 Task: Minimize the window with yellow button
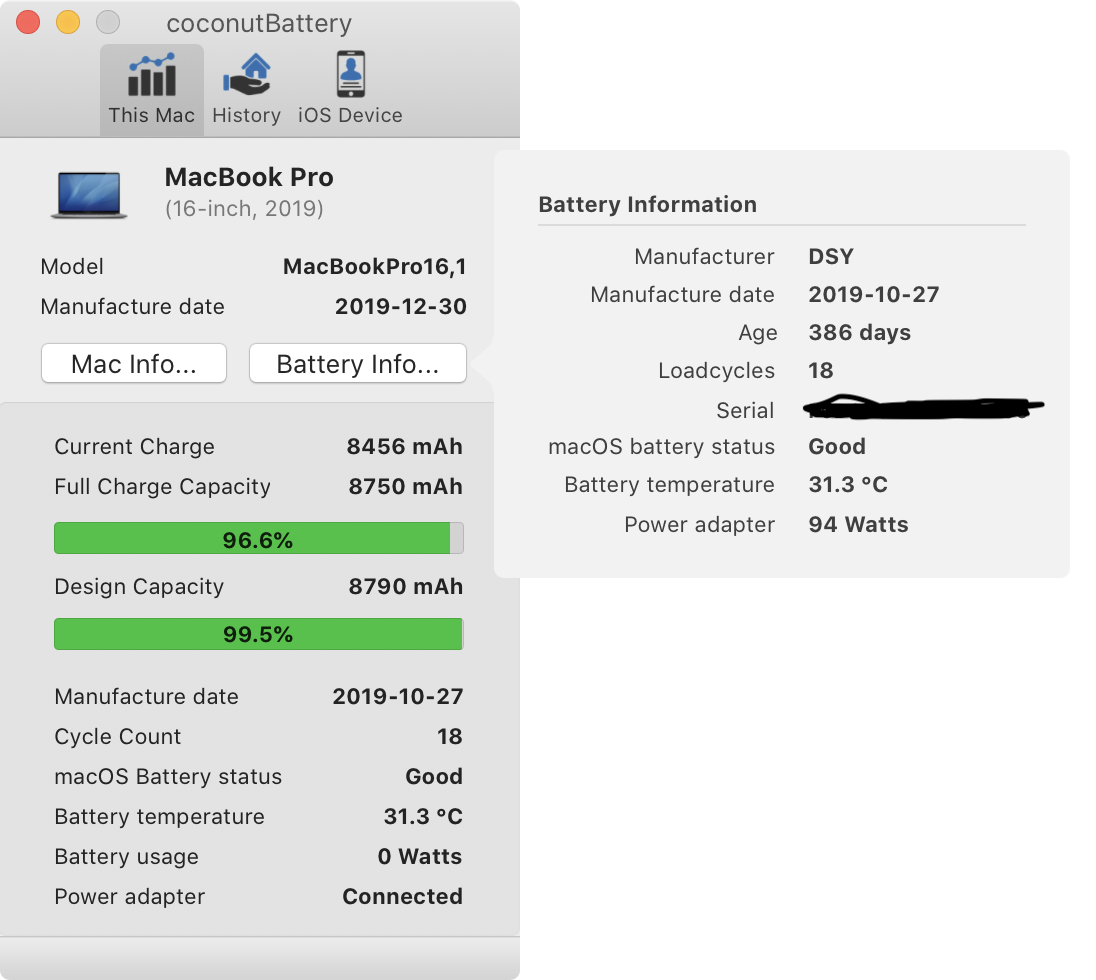pos(68,22)
